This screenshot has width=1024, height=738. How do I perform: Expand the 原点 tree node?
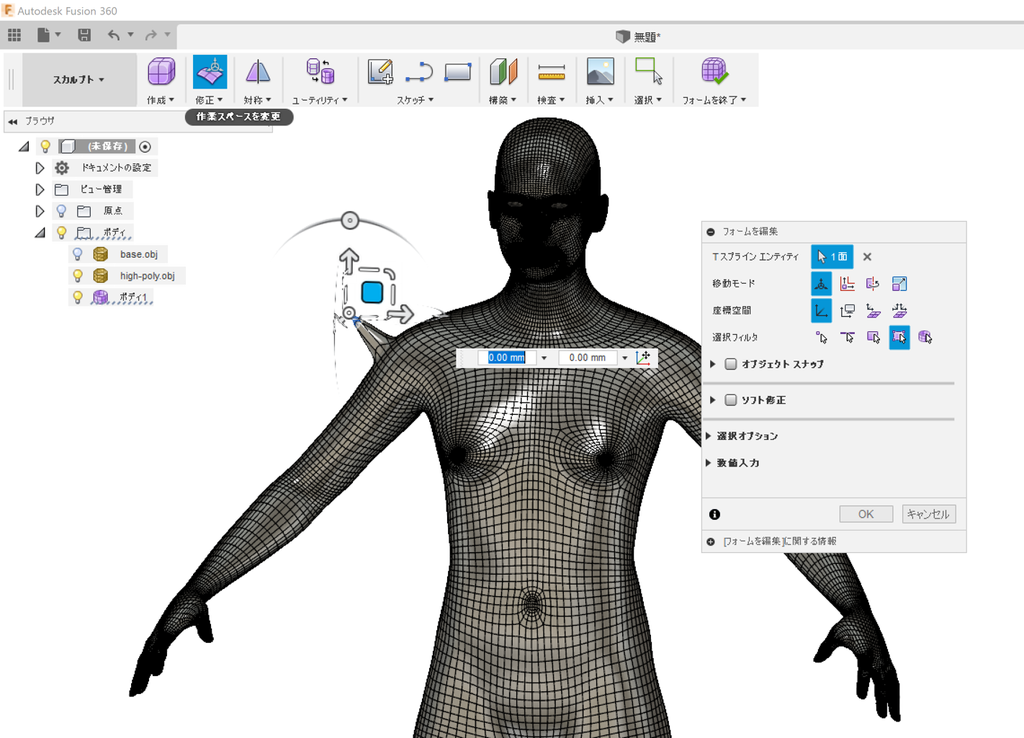(40, 211)
